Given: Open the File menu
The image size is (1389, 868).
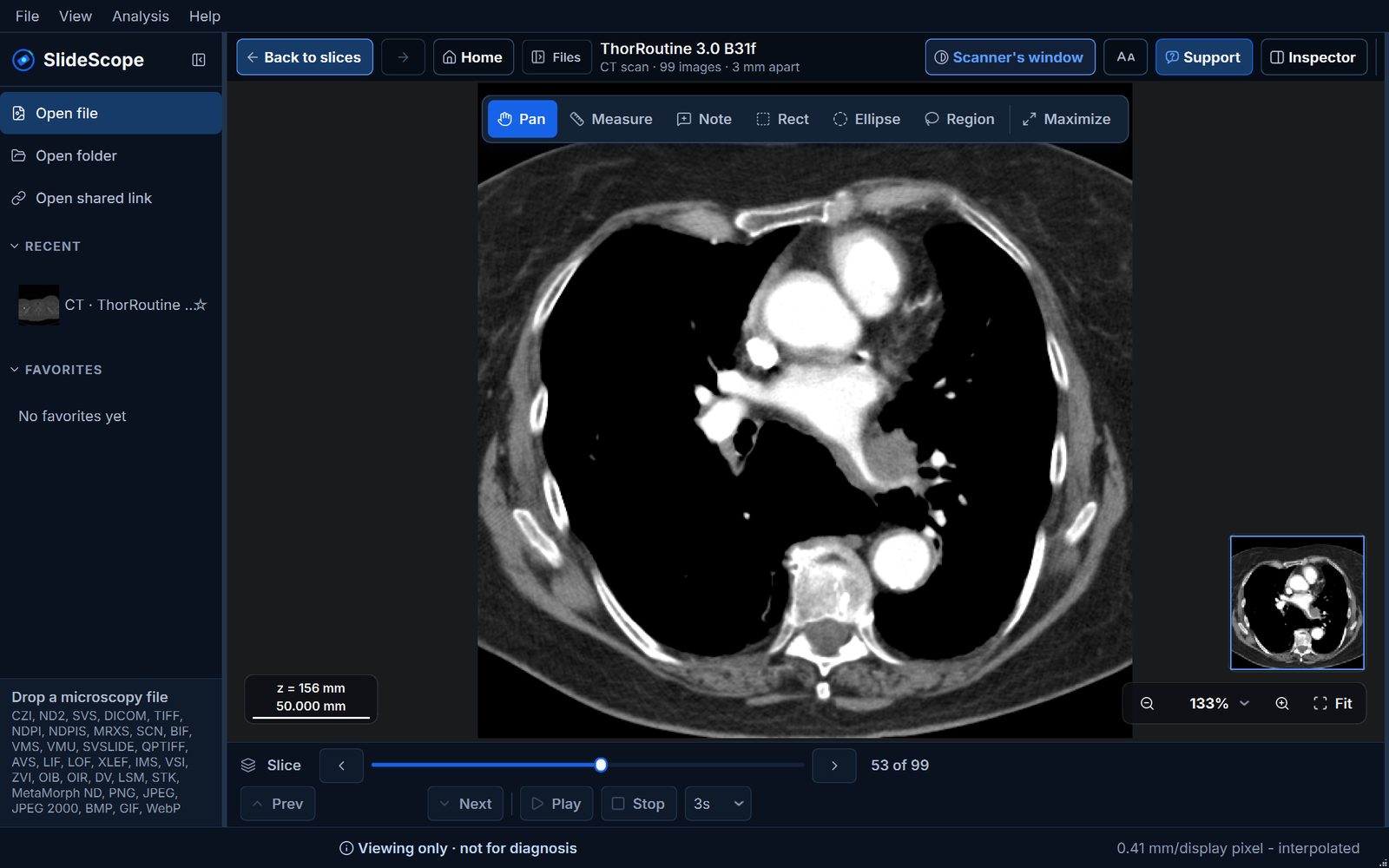Looking at the screenshot, I should [27, 16].
